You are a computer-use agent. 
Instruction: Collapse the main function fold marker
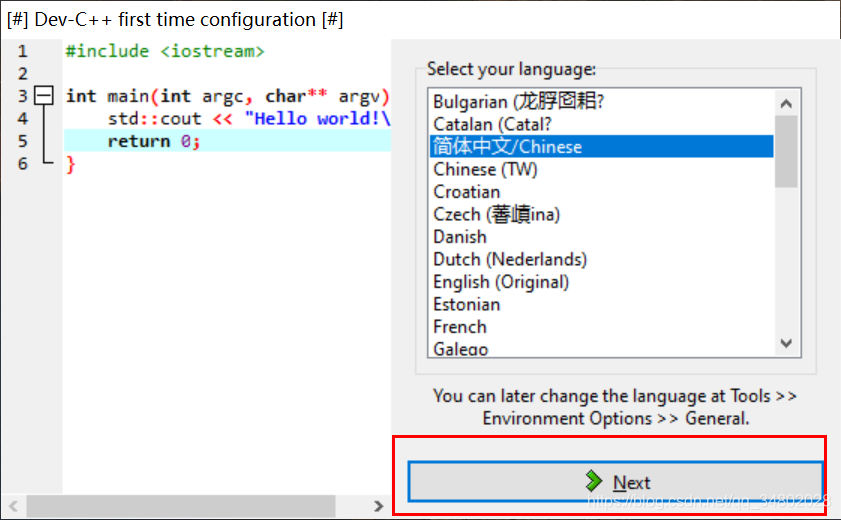tap(44, 95)
